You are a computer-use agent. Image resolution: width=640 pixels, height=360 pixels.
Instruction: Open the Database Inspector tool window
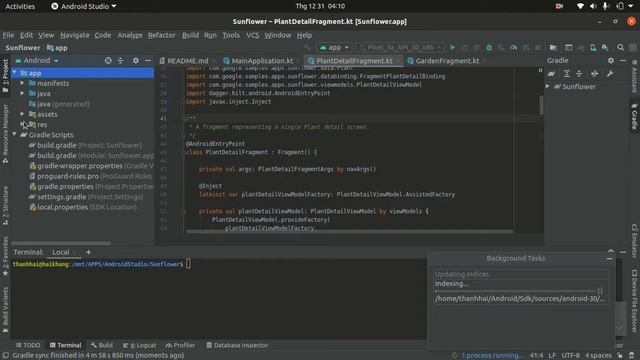[x=237, y=345]
